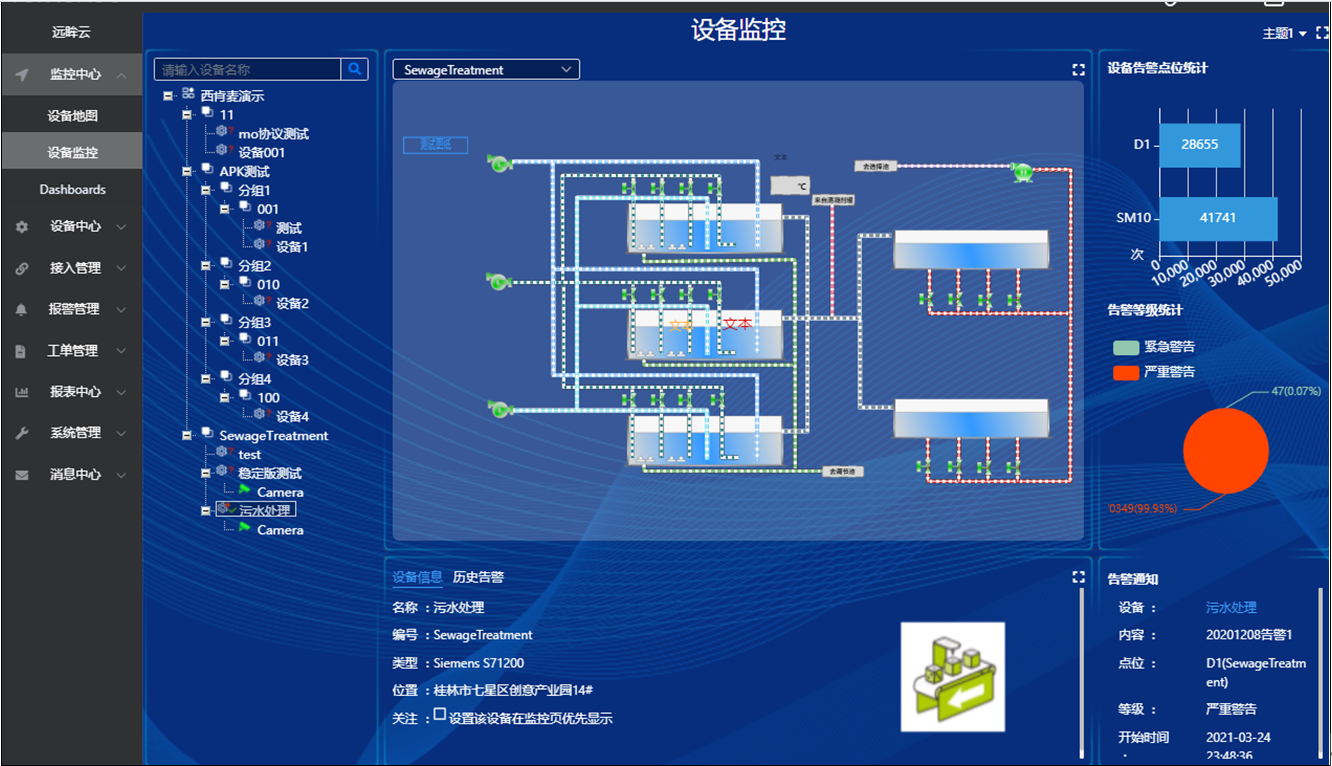Click the link icon beside 接入管理
1332x766 pixels.
pyautogui.click(x=21, y=268)
